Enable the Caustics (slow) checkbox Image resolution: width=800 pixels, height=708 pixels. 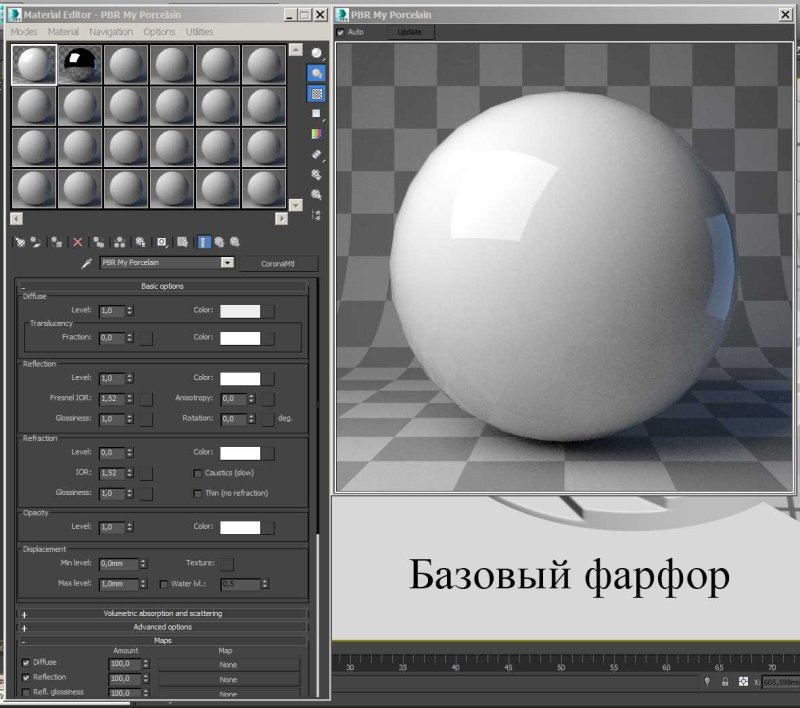tap(197, 472)
